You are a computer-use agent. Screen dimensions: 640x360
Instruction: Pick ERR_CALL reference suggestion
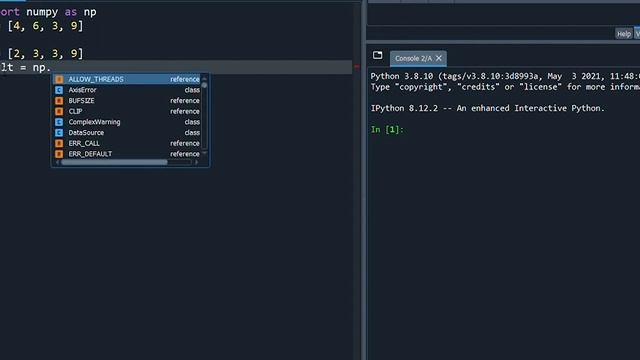coord(127,143)
